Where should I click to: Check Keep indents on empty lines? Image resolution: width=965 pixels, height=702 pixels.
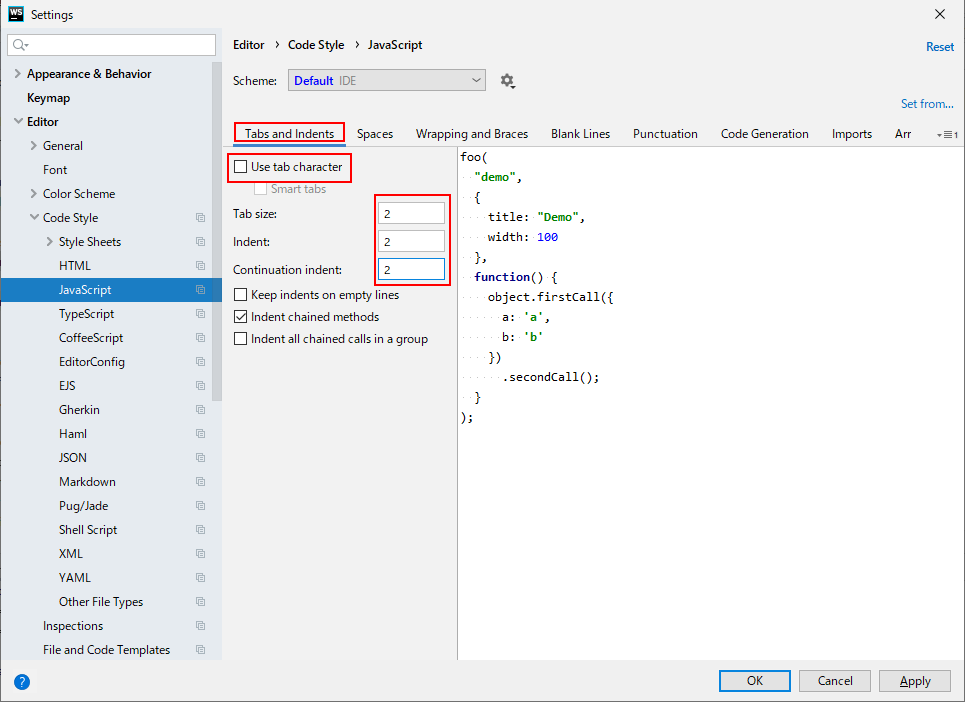tap(241, 295)
